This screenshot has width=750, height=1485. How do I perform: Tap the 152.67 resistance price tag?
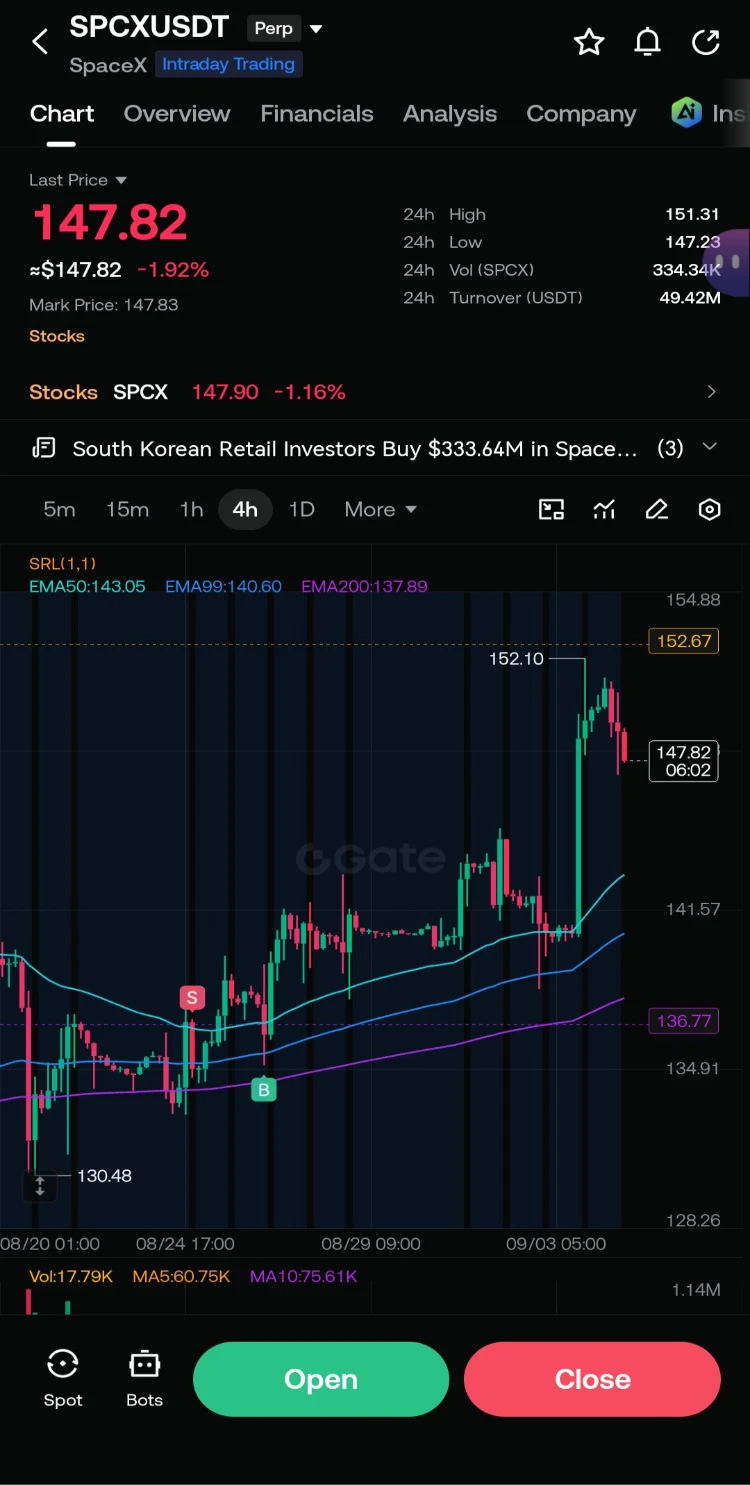[x=684, y=641]
